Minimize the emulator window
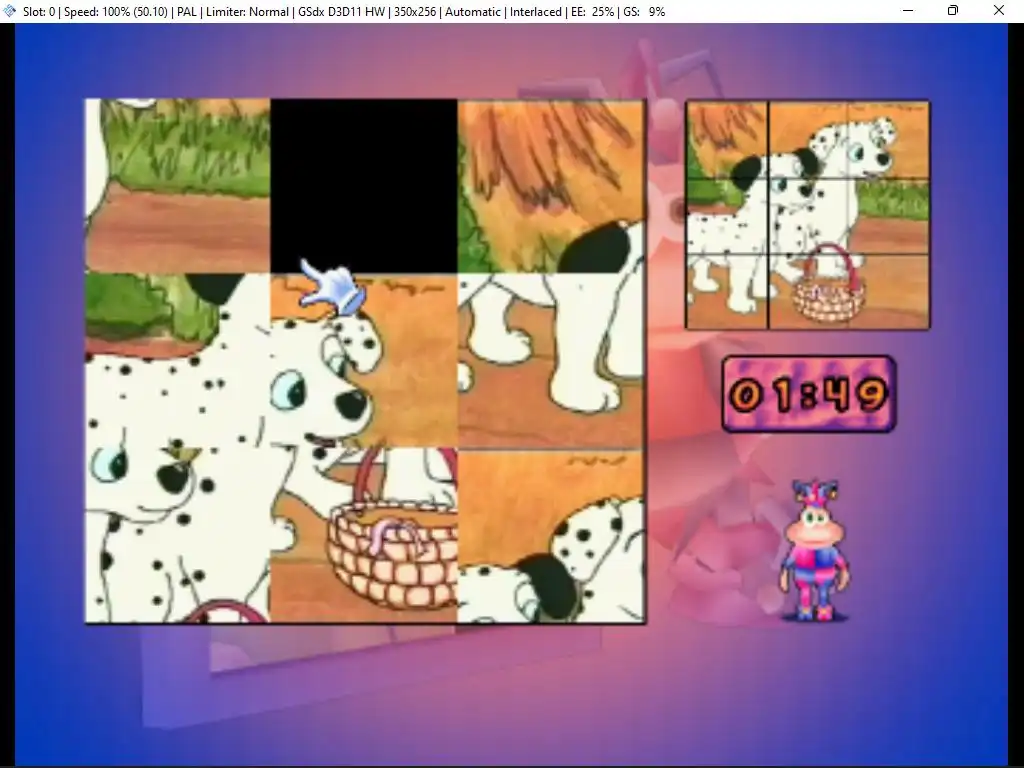Screen dimensions: 1024x768 point(908,10)
